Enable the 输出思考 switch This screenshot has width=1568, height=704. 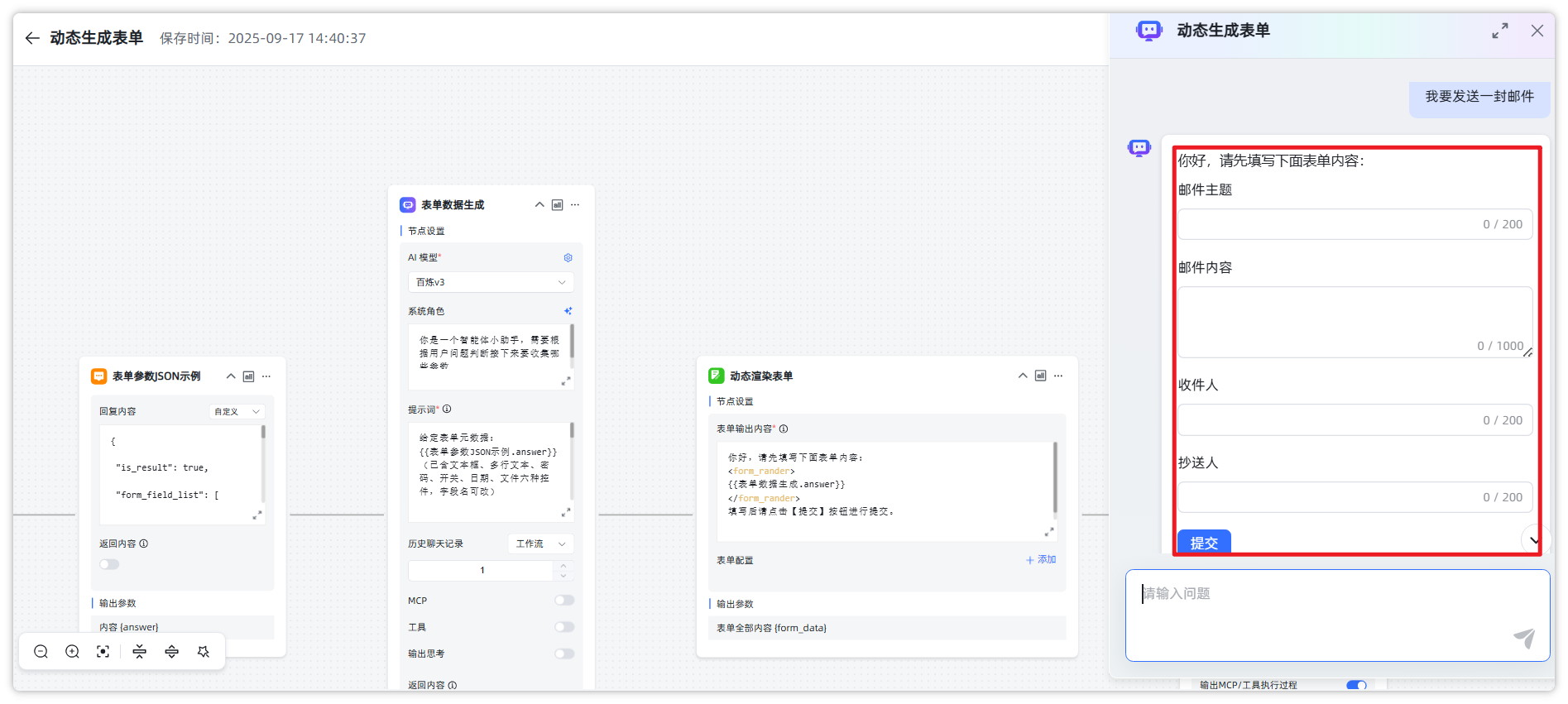coord(564,654)
